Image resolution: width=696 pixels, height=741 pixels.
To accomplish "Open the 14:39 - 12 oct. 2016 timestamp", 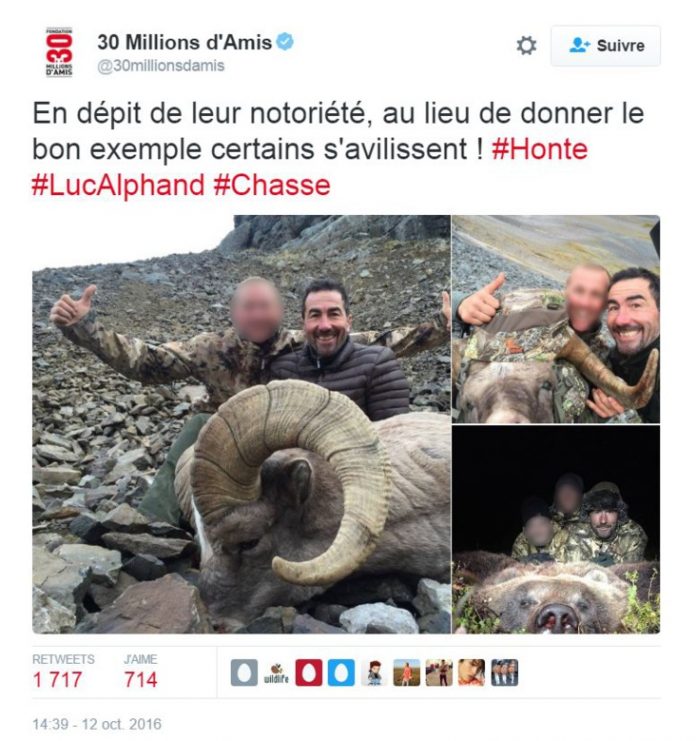I will [97, 724].
